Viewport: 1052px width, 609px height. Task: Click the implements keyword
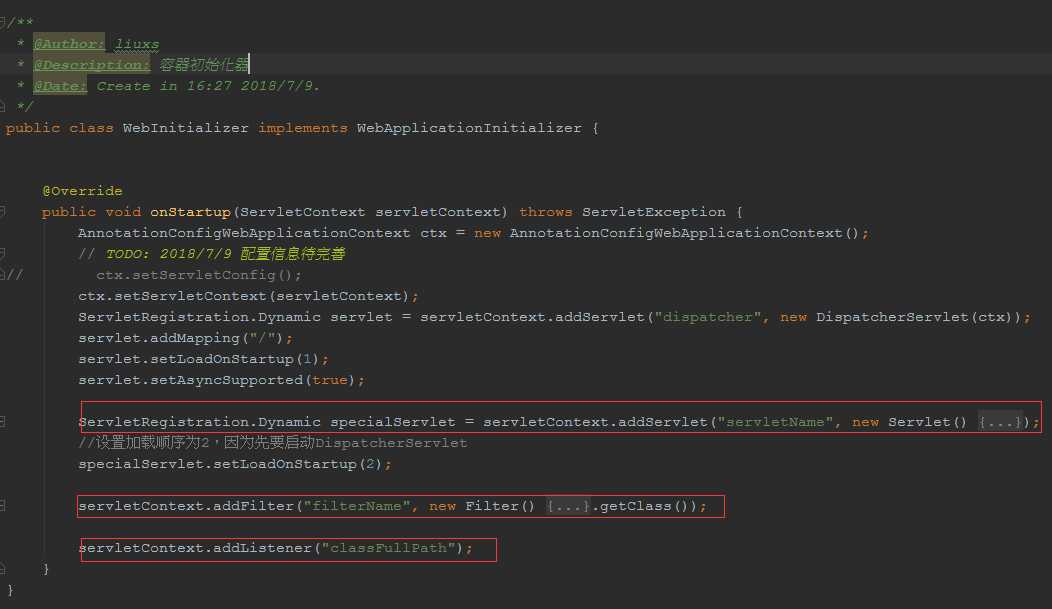click(303, 128)
